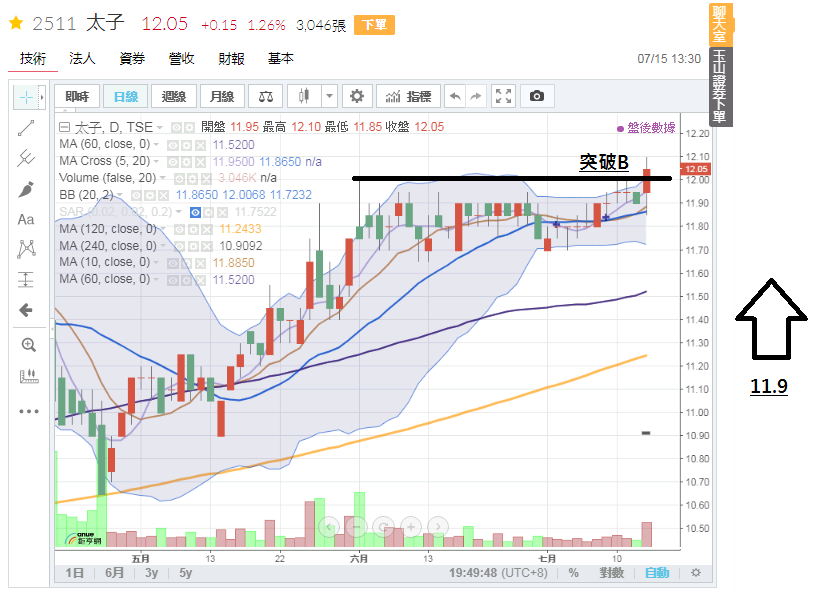Screen dimensions: 830x600
Task: Click the ruler measure tool icon
Action: (29, 377)
